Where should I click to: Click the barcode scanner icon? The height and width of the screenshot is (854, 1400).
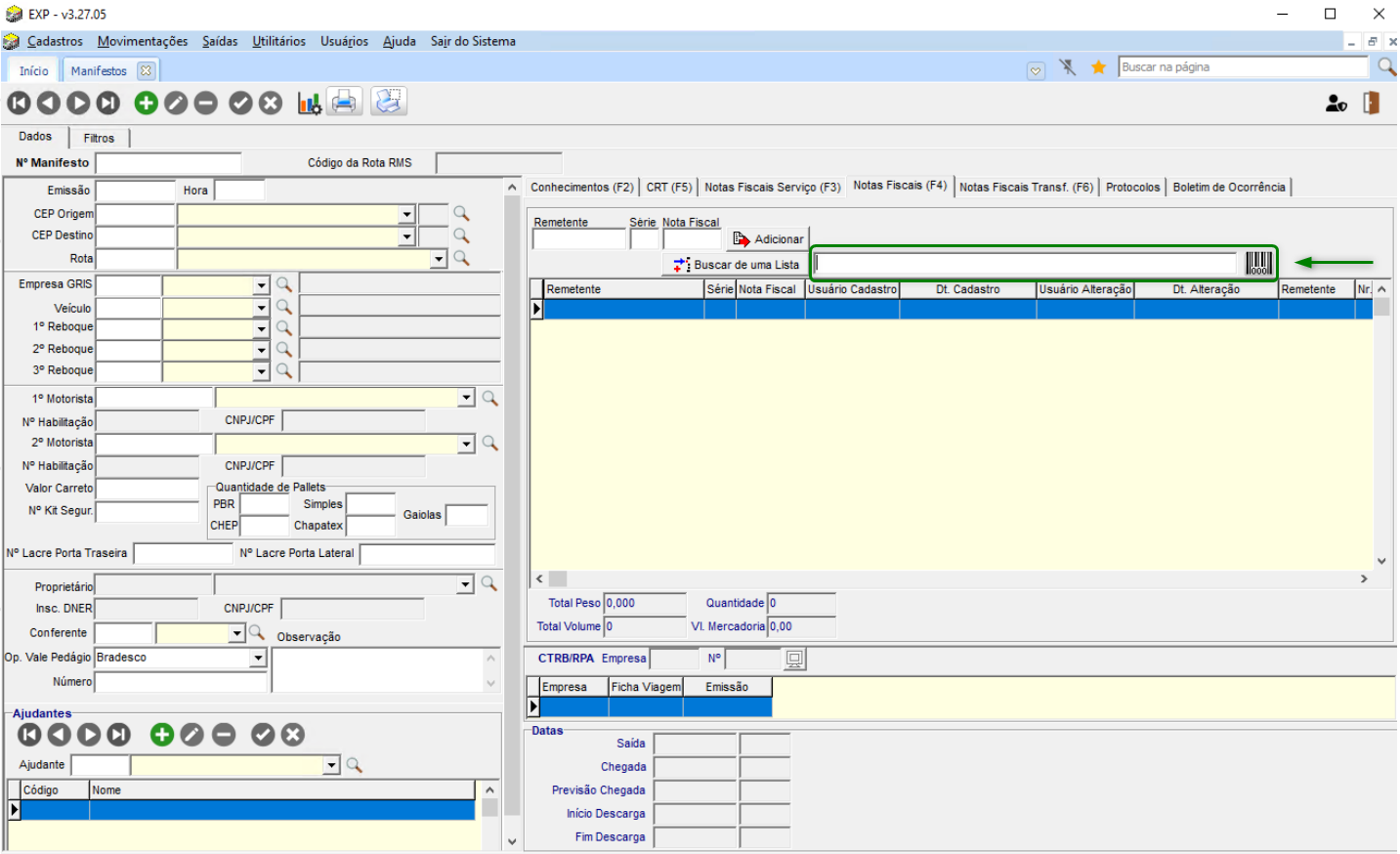point(1258,263)
